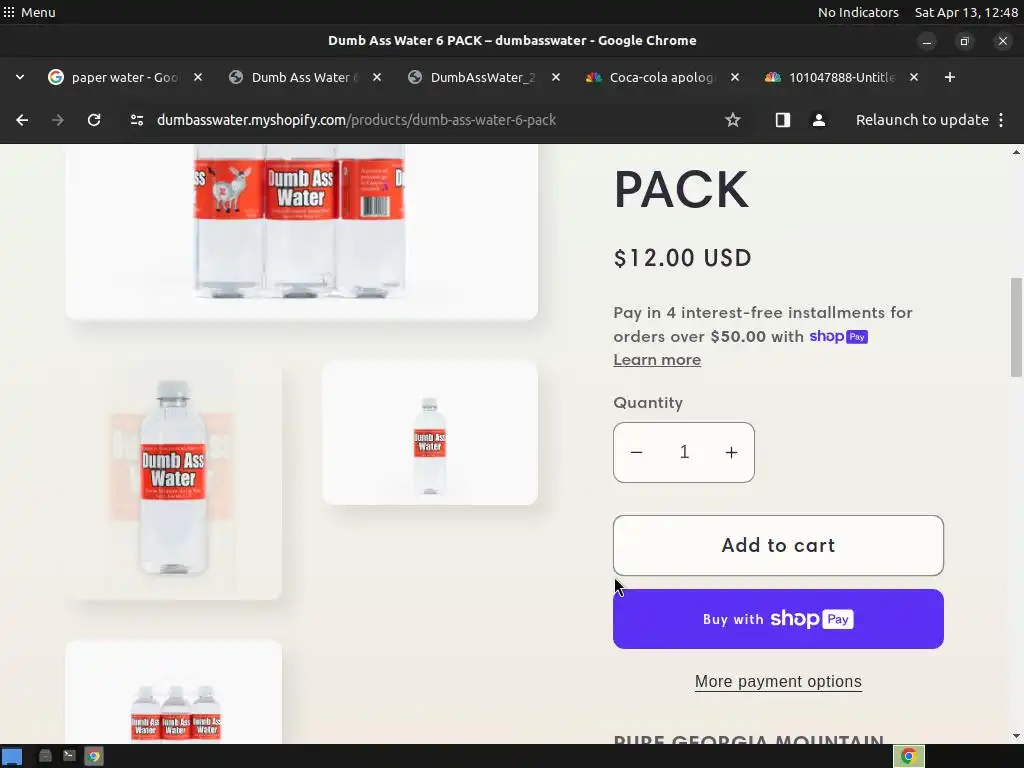Viewport: 1024px width, 768px height.
Task: Click scrollbar down arrow
Action: [1016, 736]
